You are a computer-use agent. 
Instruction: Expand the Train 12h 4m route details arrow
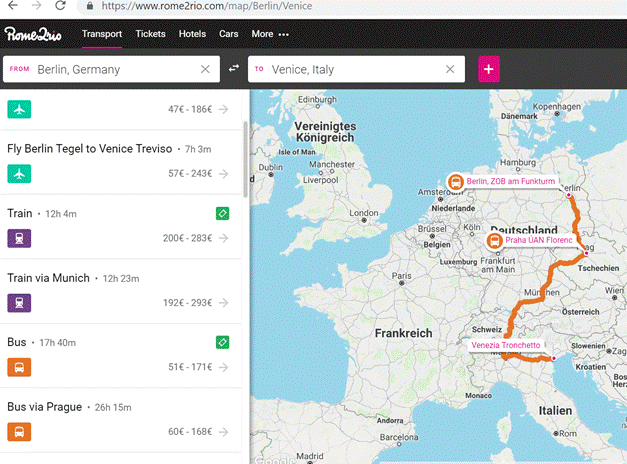click(223, 238)
